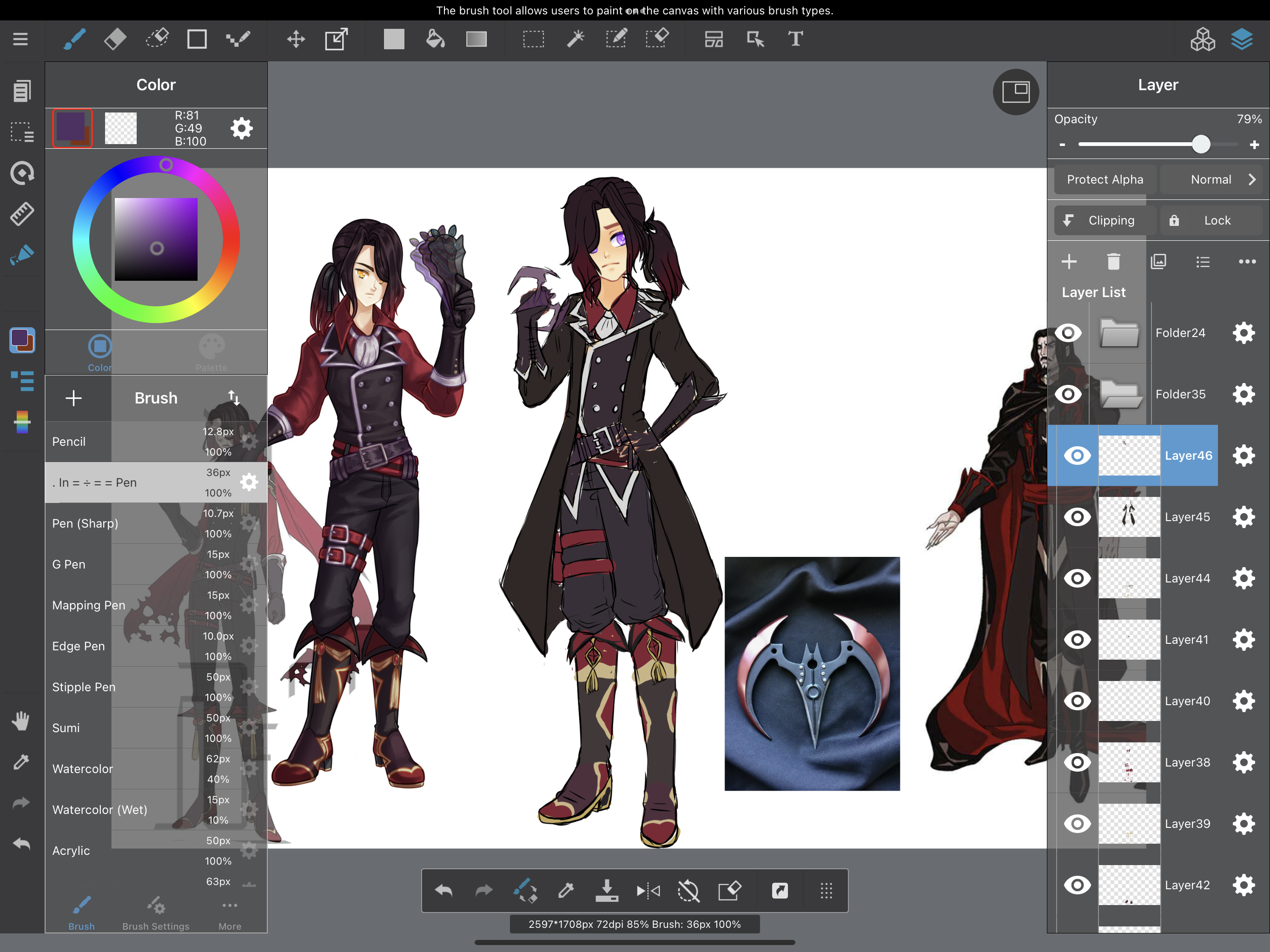Select the Eraser tool
Viewport: 1270px width, 952px height.
(115, 39)
